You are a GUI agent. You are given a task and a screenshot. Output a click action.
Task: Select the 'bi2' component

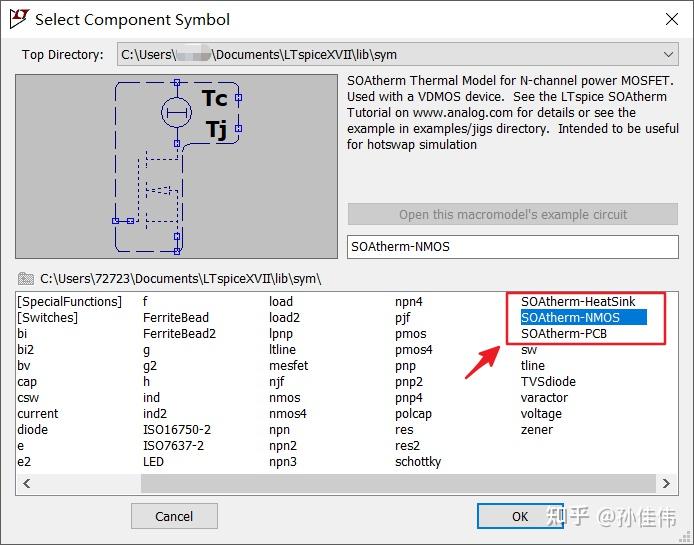click(26, 349)
